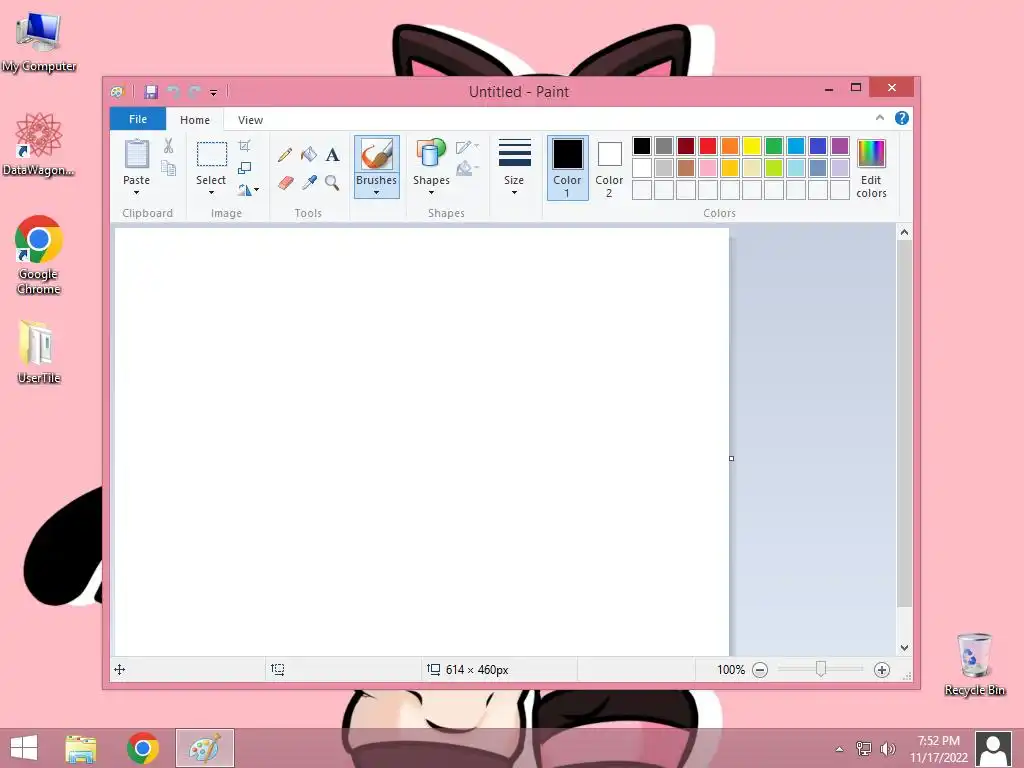The image size is (1024, 768).
Task: Click the rectangular Select tool icon
Action: point(212,154)
